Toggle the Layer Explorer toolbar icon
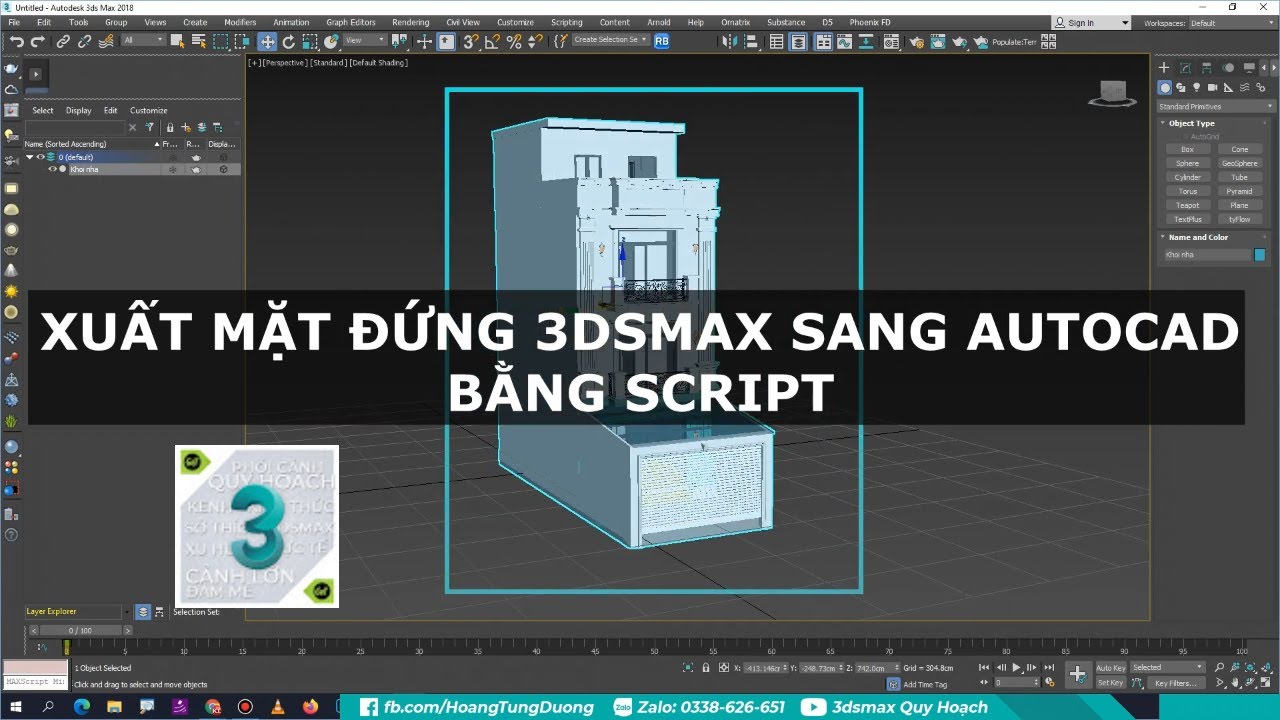Viewport: 1280px width, 720px height. tap(798, 42)
